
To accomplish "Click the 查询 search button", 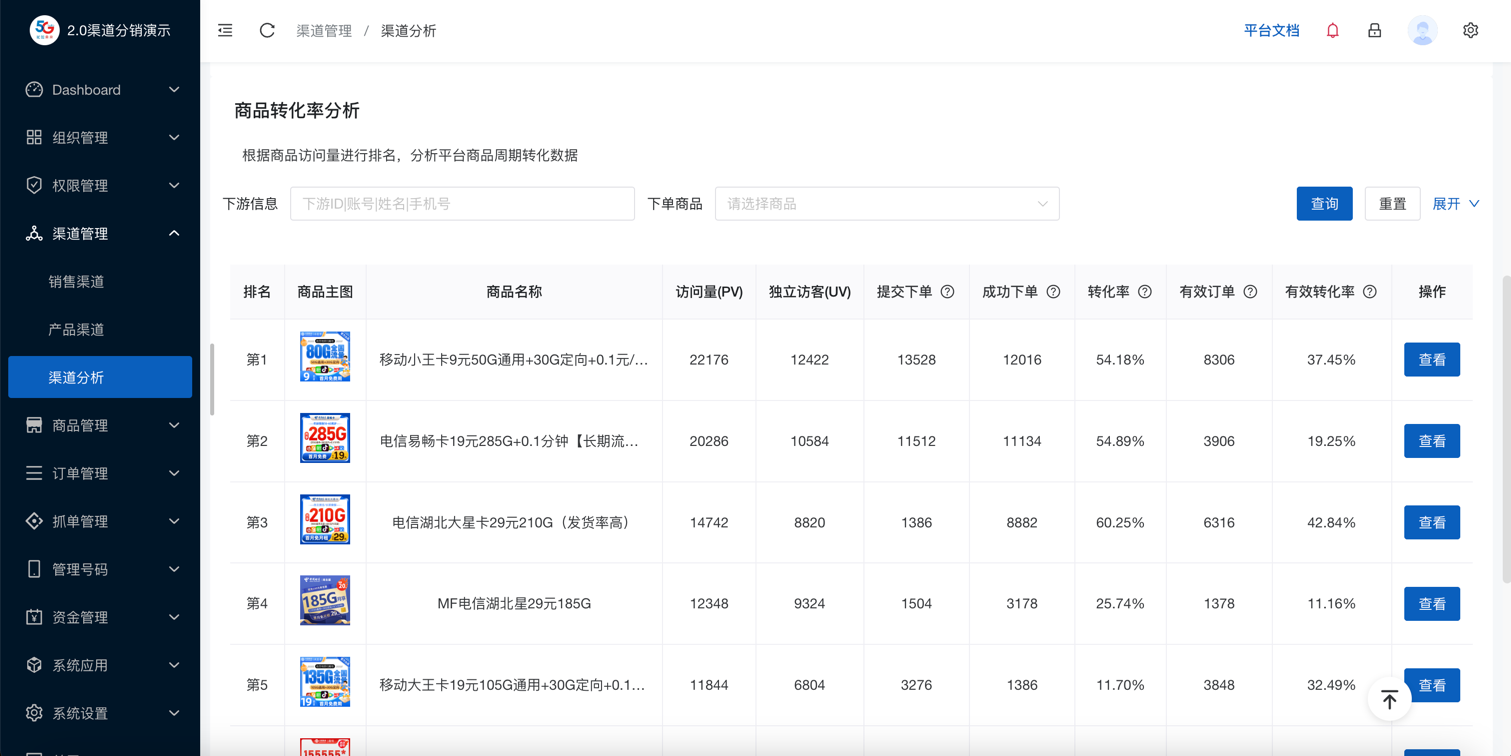I will 1324,203.
